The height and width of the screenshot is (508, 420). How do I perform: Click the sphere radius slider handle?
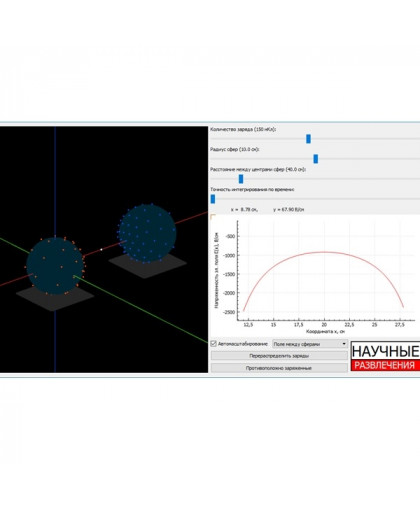click(316, 159)
